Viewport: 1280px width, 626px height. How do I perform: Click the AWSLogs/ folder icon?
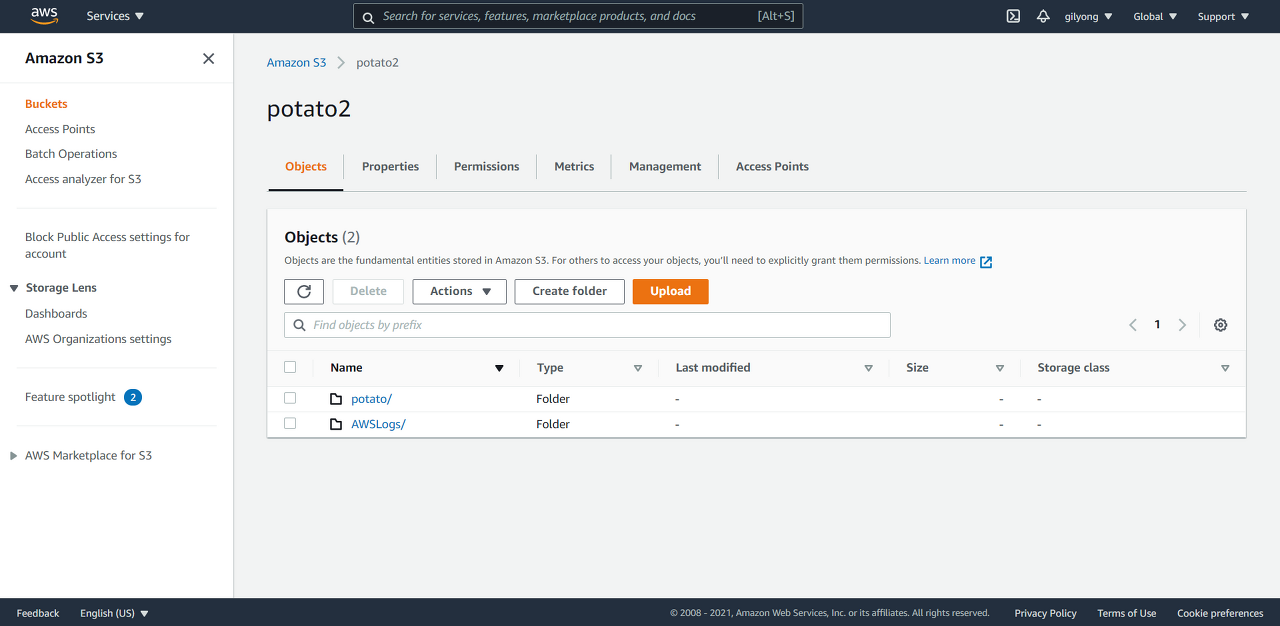(x=336, y=424)
